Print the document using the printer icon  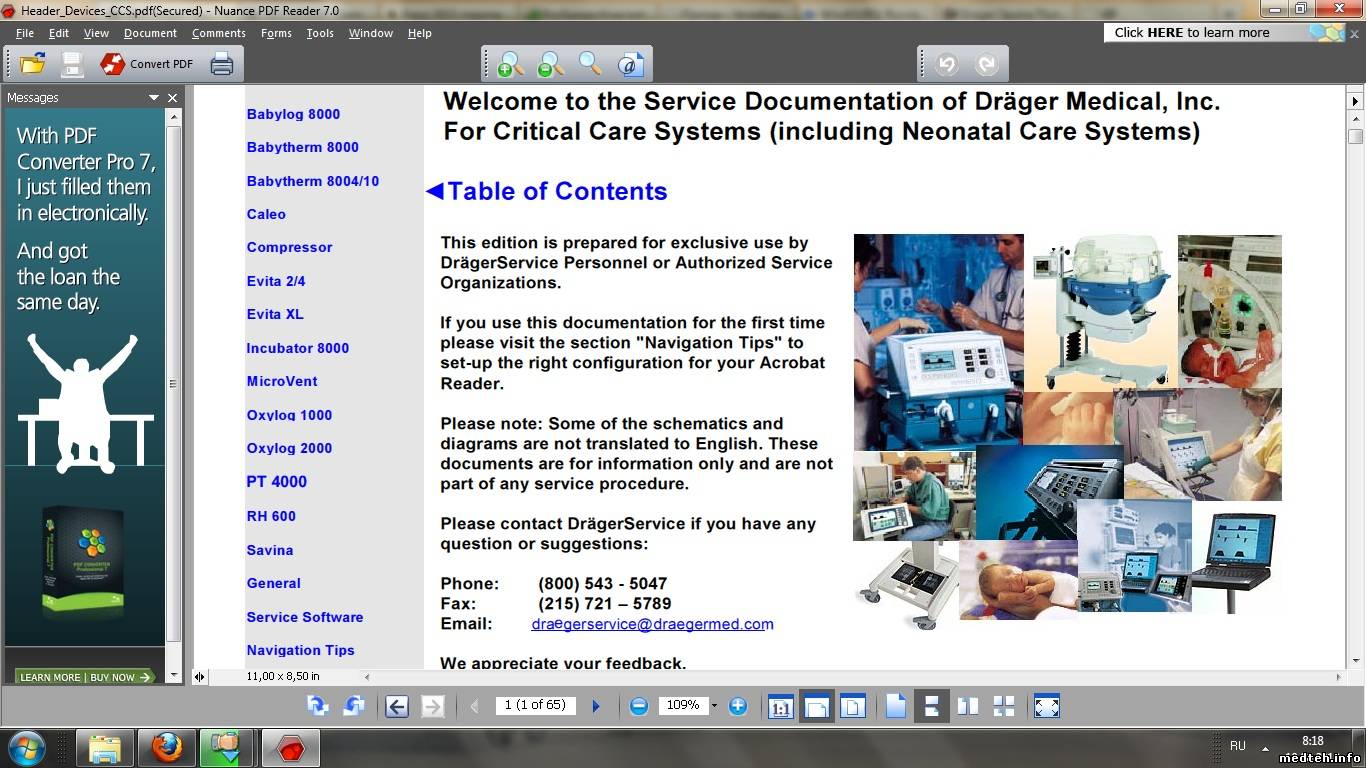221,64
